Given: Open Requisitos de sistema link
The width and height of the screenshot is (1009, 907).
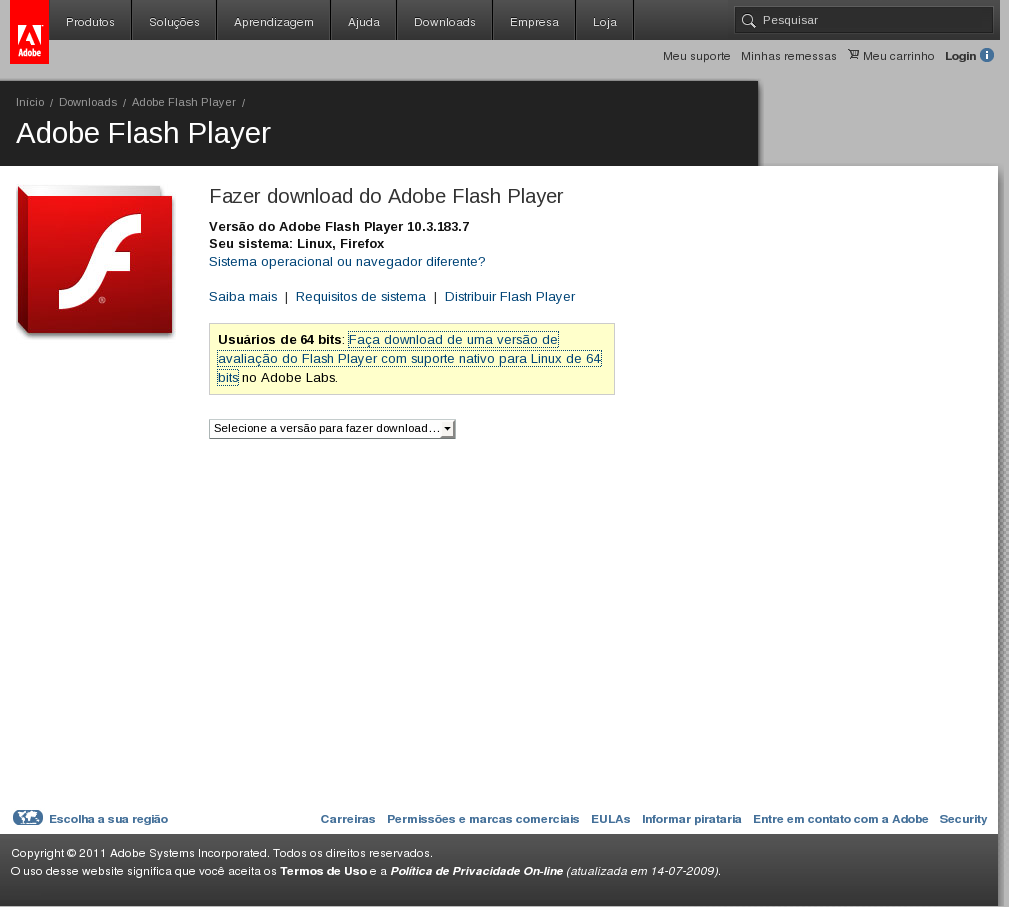Looking at the screenshot, I should (x=360, y=297).
